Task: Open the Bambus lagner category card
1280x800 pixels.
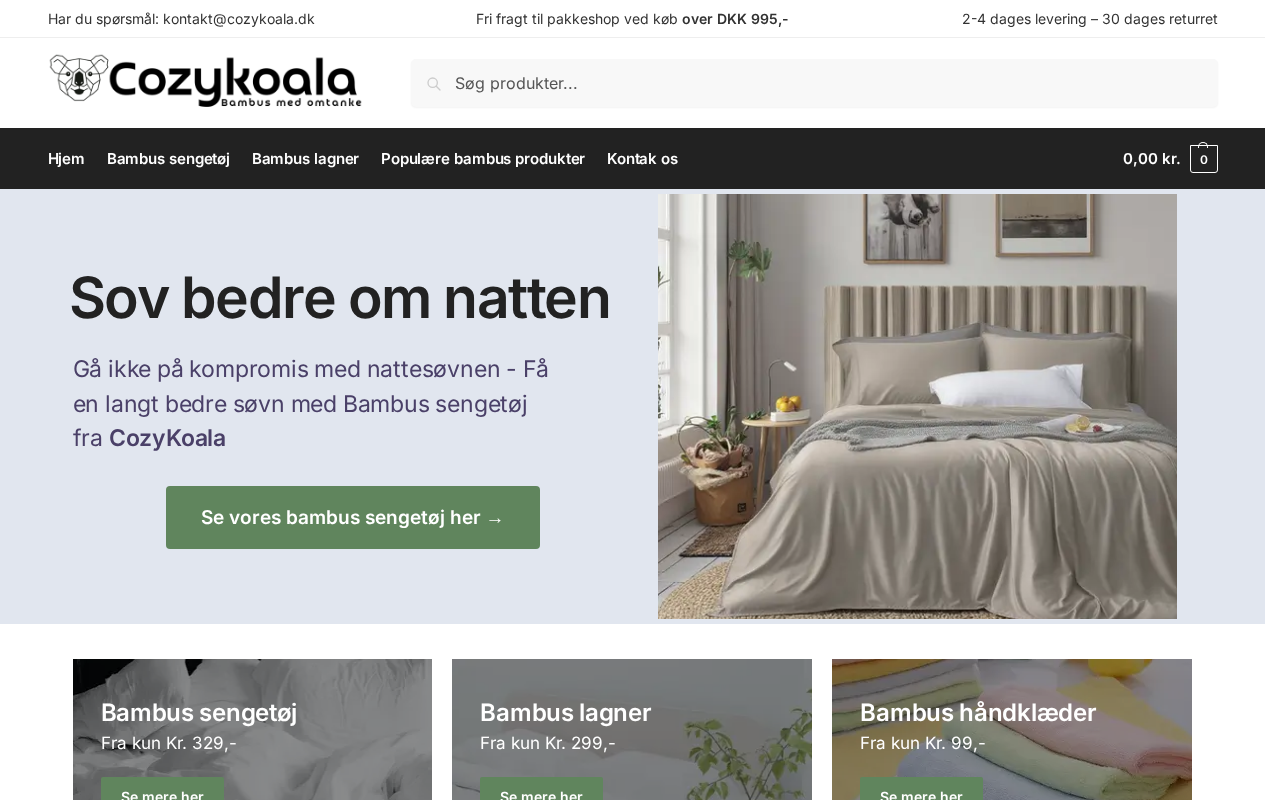Action: coord(632,729)
